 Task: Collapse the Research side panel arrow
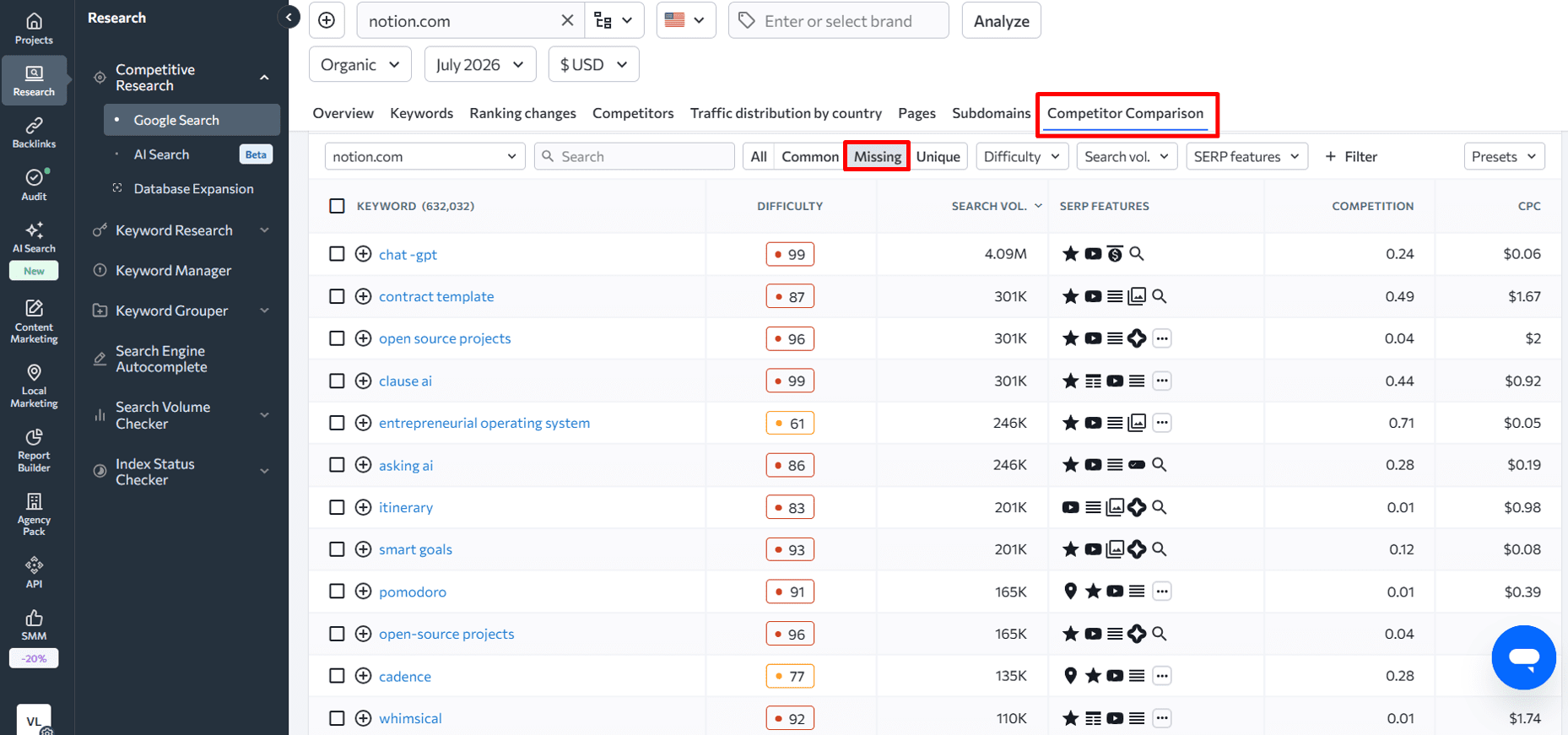click(289, 17)
